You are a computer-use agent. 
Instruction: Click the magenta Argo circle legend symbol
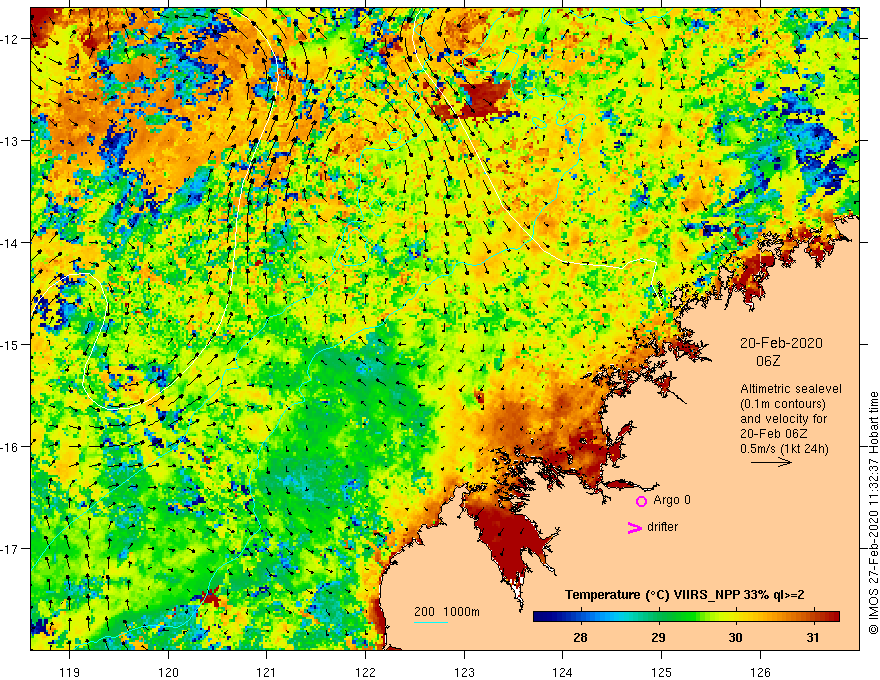point(641,501)
